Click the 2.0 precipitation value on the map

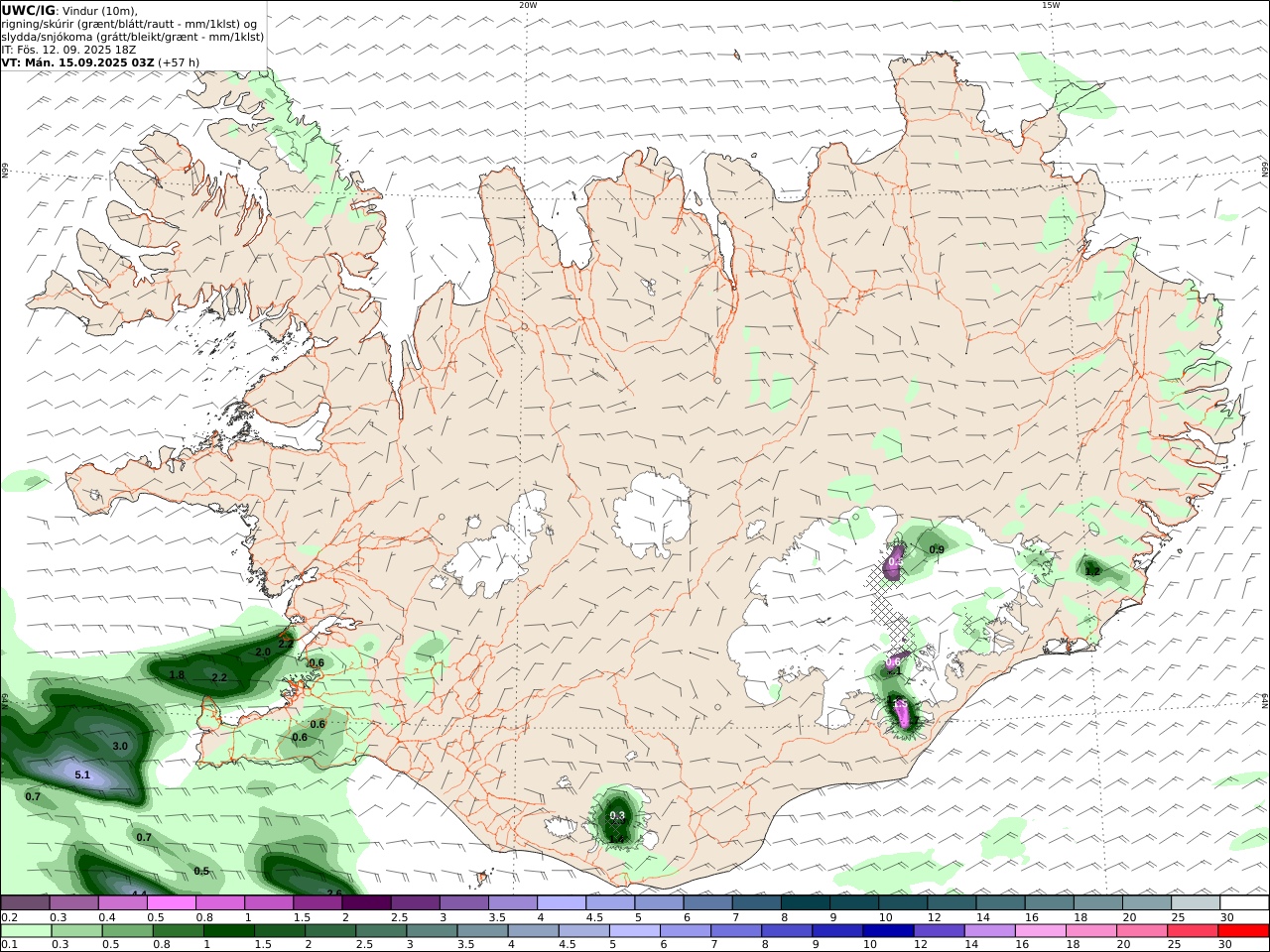[x=263, y=653]
